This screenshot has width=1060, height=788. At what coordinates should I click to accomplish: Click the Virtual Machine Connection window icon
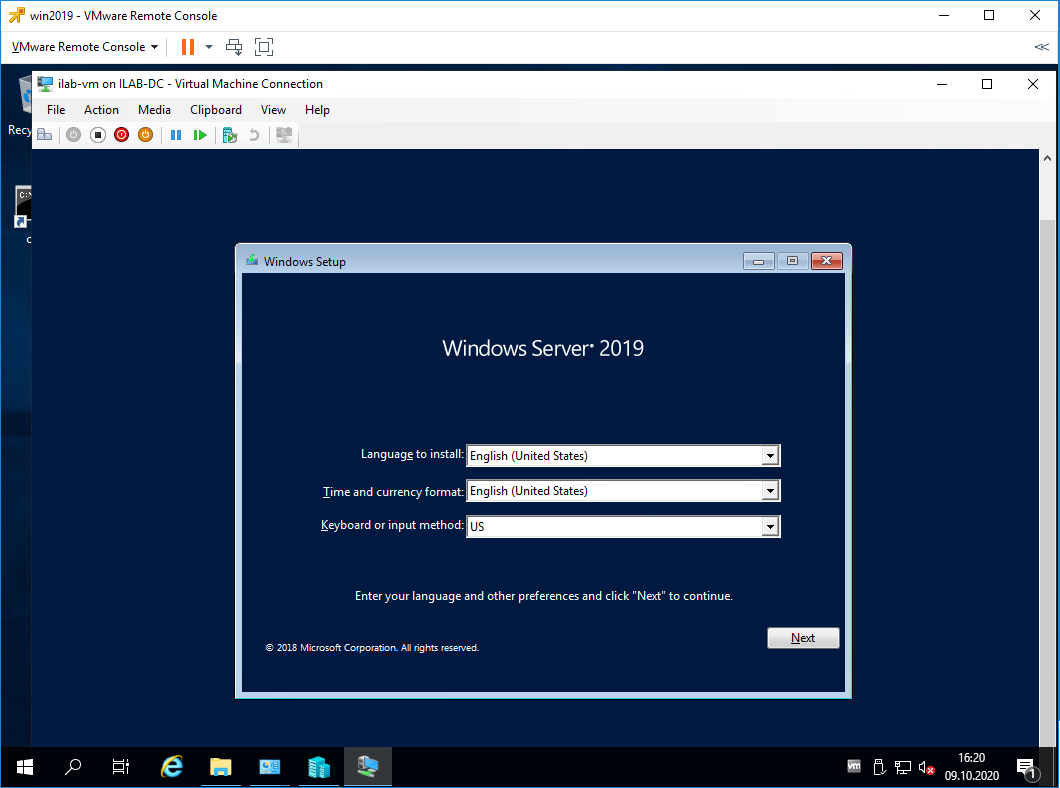45,84
